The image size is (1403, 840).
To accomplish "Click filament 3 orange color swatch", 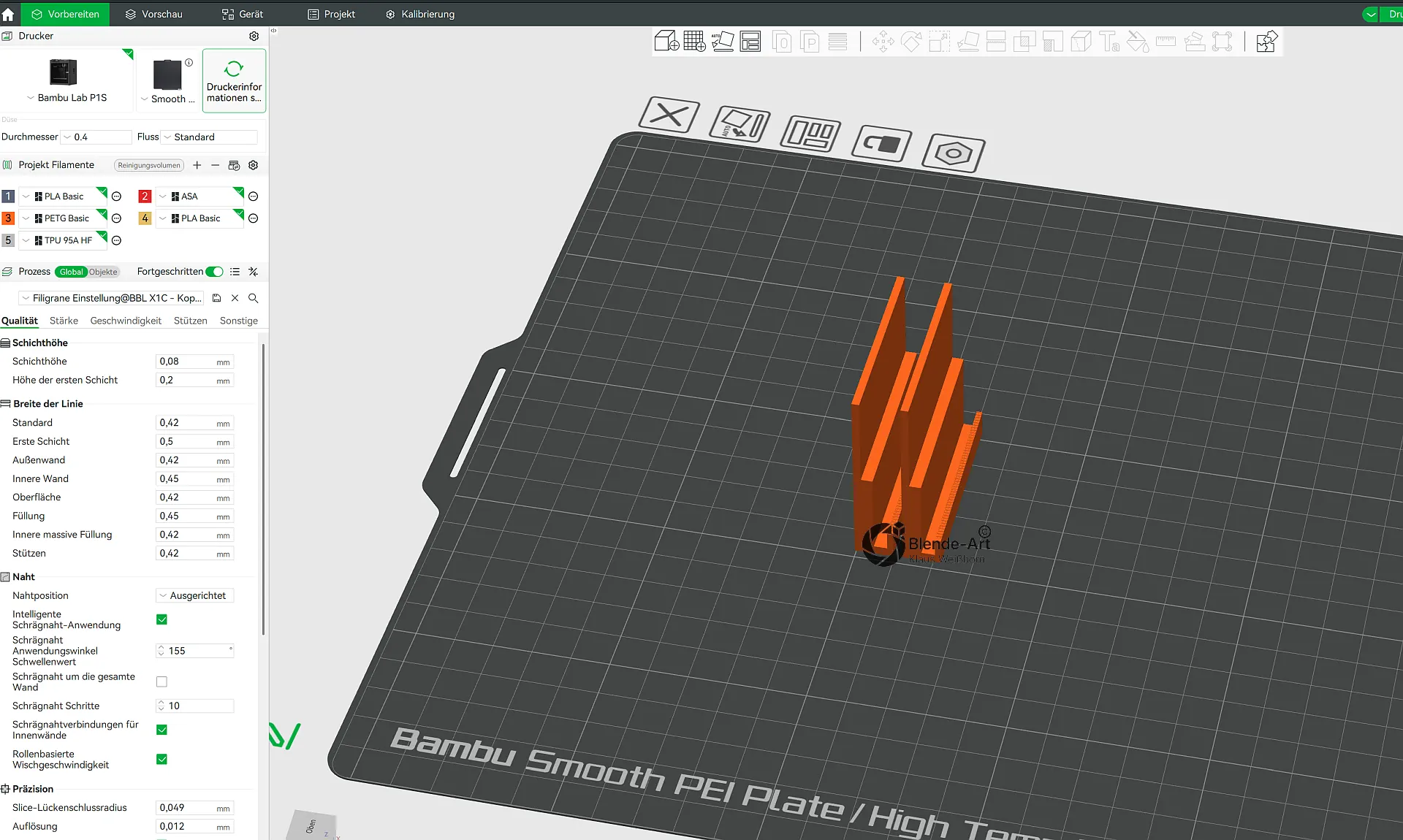I will click(8, 218).
